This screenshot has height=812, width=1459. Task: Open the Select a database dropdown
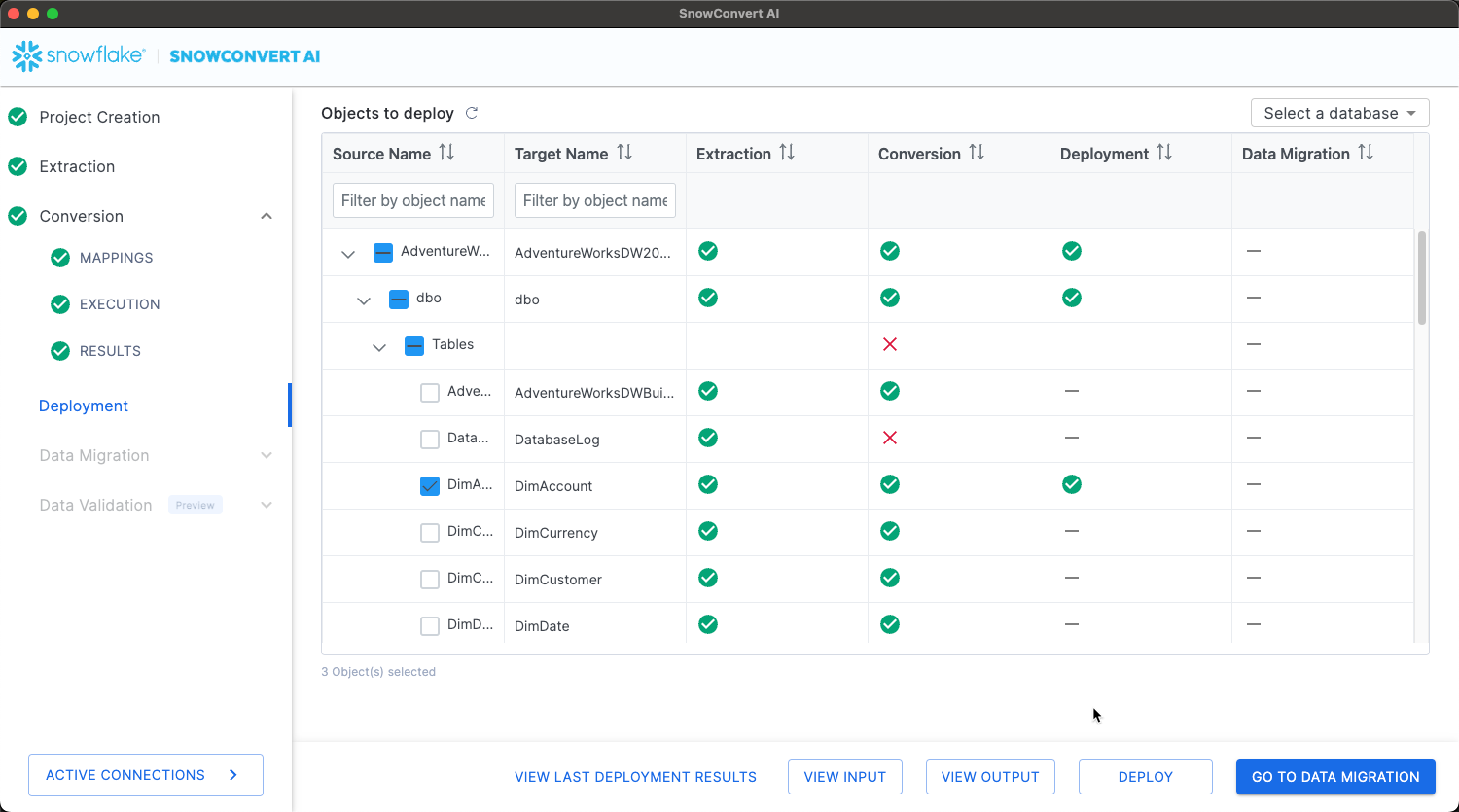tap(1339, 113)
